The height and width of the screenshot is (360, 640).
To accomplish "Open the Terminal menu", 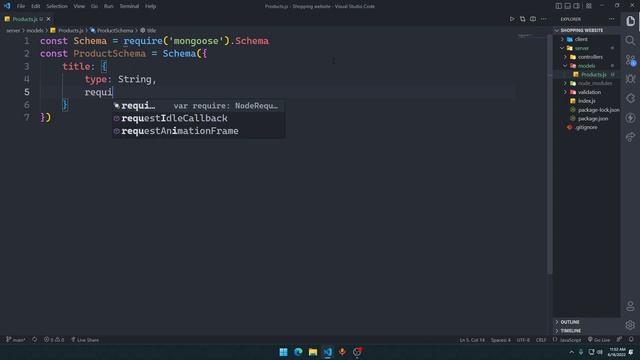I will (x=129, y=6).
